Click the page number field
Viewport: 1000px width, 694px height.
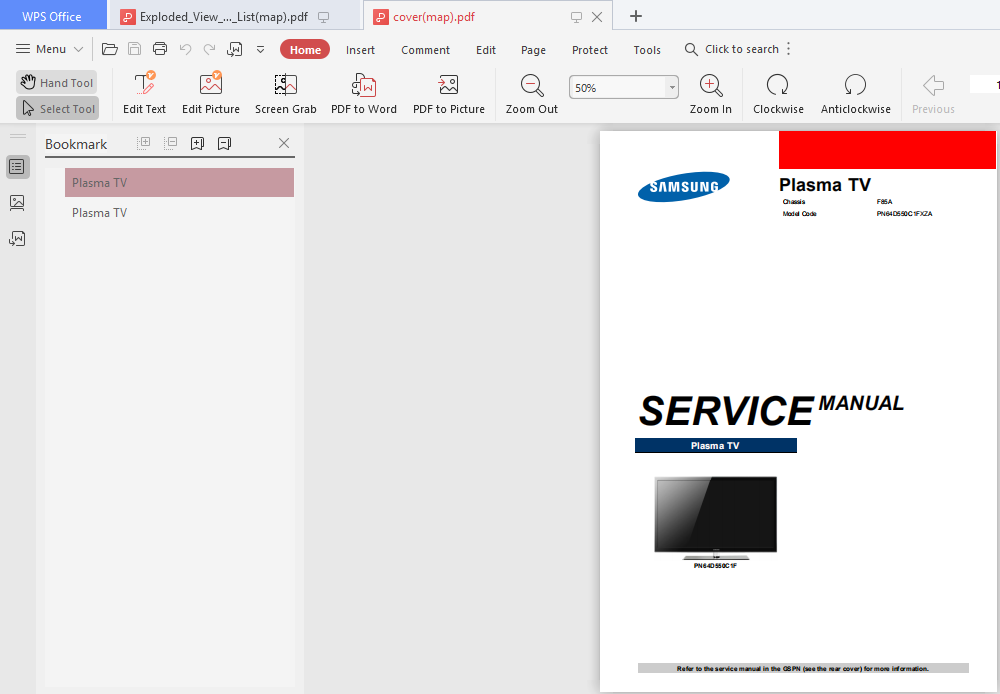click(985, 84)
